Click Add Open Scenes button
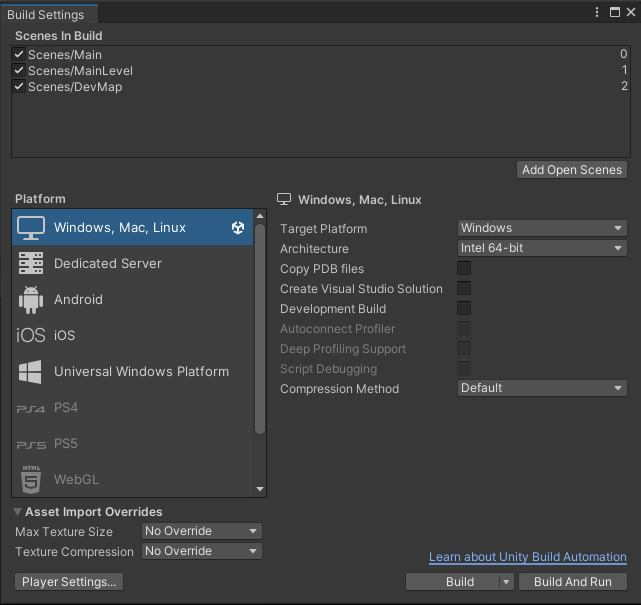Image resolution: width=641 pixels, height=605 pixels. pos(572,170)
